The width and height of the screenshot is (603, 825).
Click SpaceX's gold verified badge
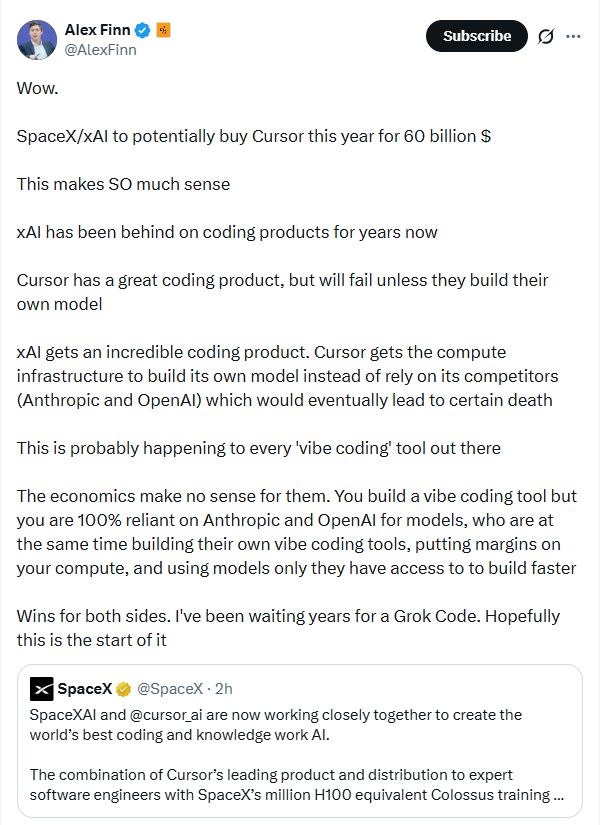[x=124, y=689]
